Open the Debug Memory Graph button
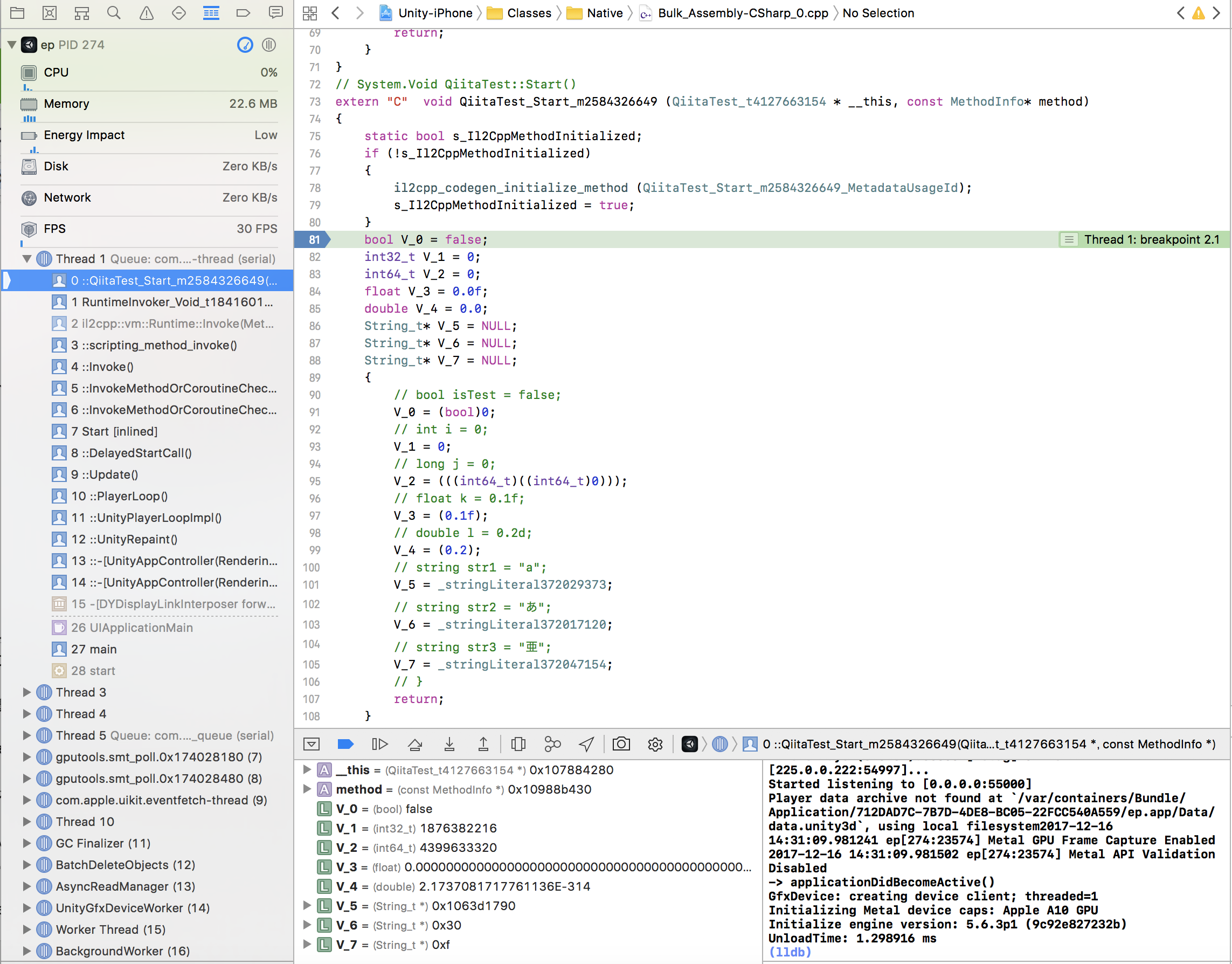The width and height of the screenshot is (1232, 964). pos(552,745)
